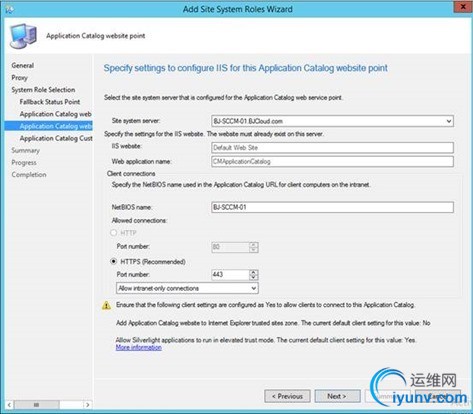Click the yellow warning triangle icon
The height and width of the screenshot is (414, 473).
[106, 305]
